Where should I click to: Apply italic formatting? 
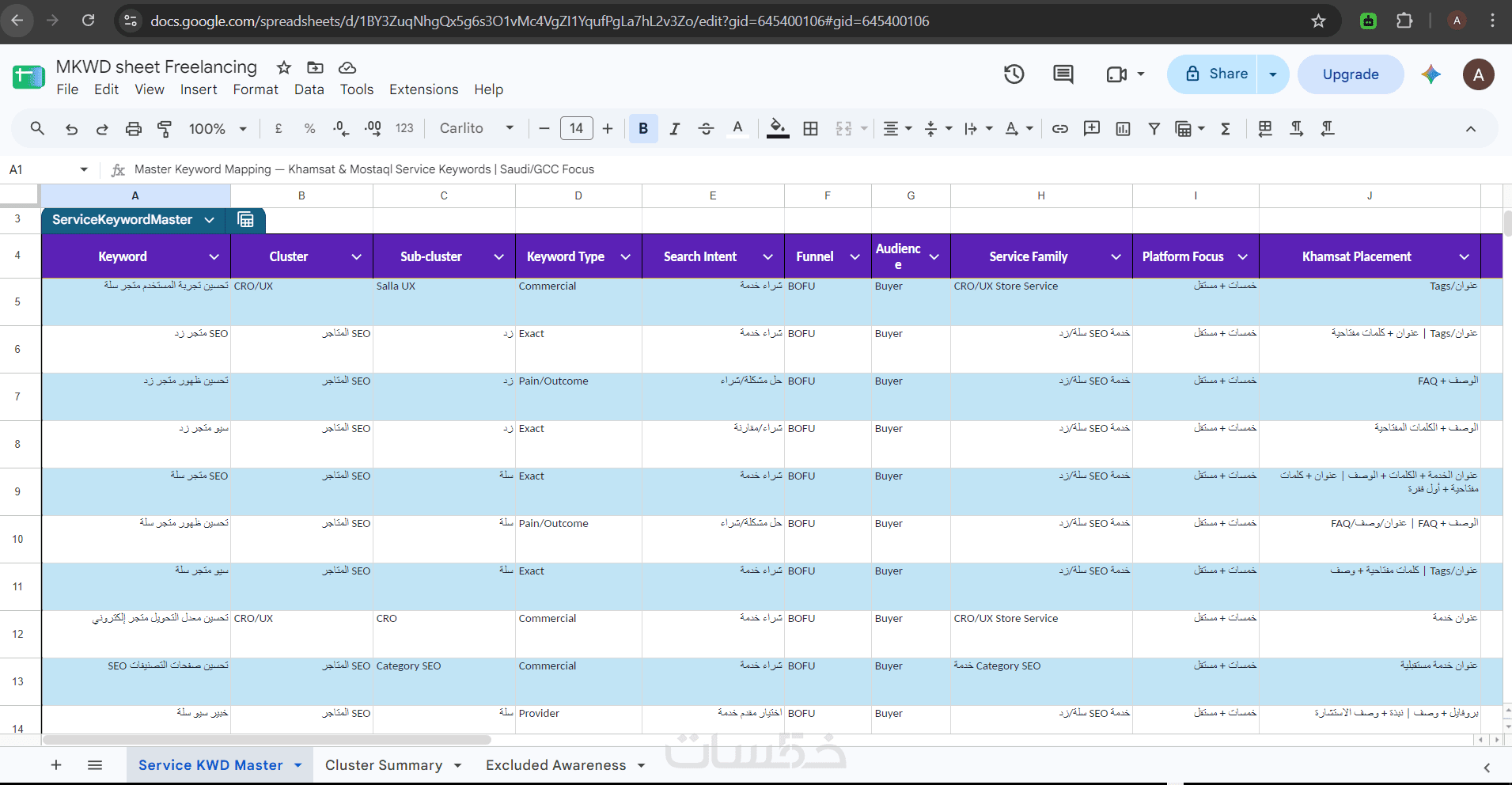tap(674, 128)
